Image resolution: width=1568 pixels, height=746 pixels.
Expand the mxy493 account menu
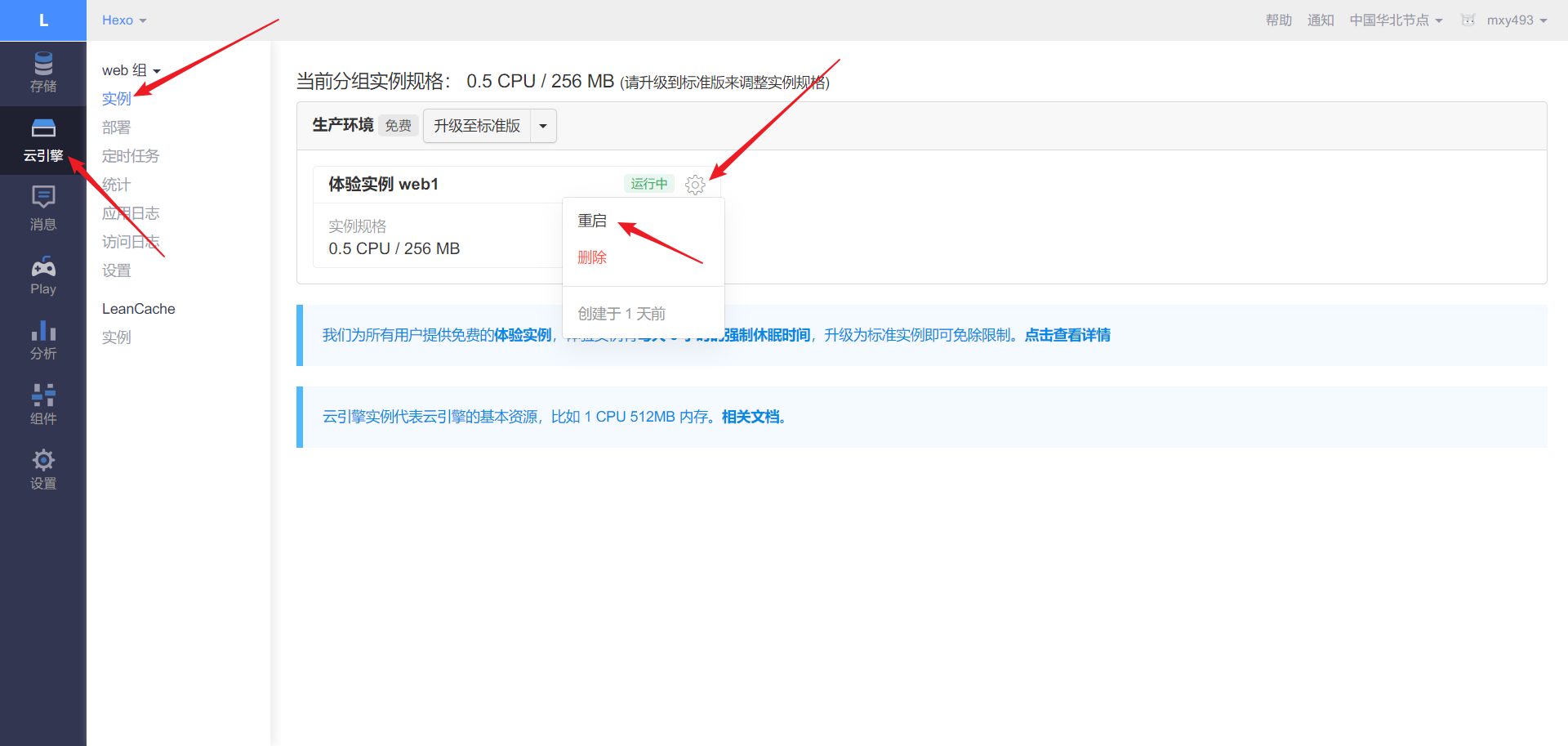coord(1517,20)
